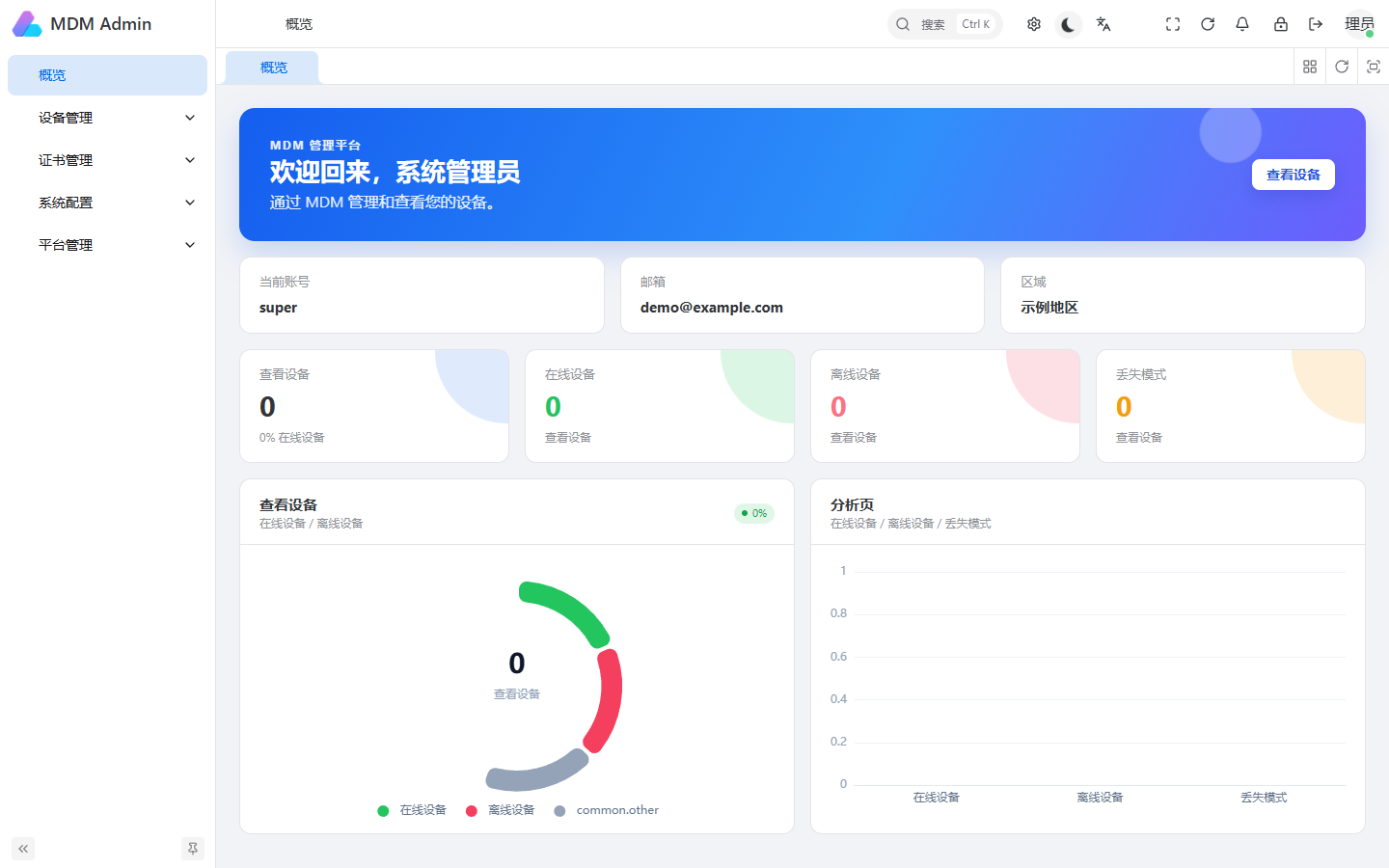
Task: Click the 概览 breadcrumb in header
Action: click(299, 24)
